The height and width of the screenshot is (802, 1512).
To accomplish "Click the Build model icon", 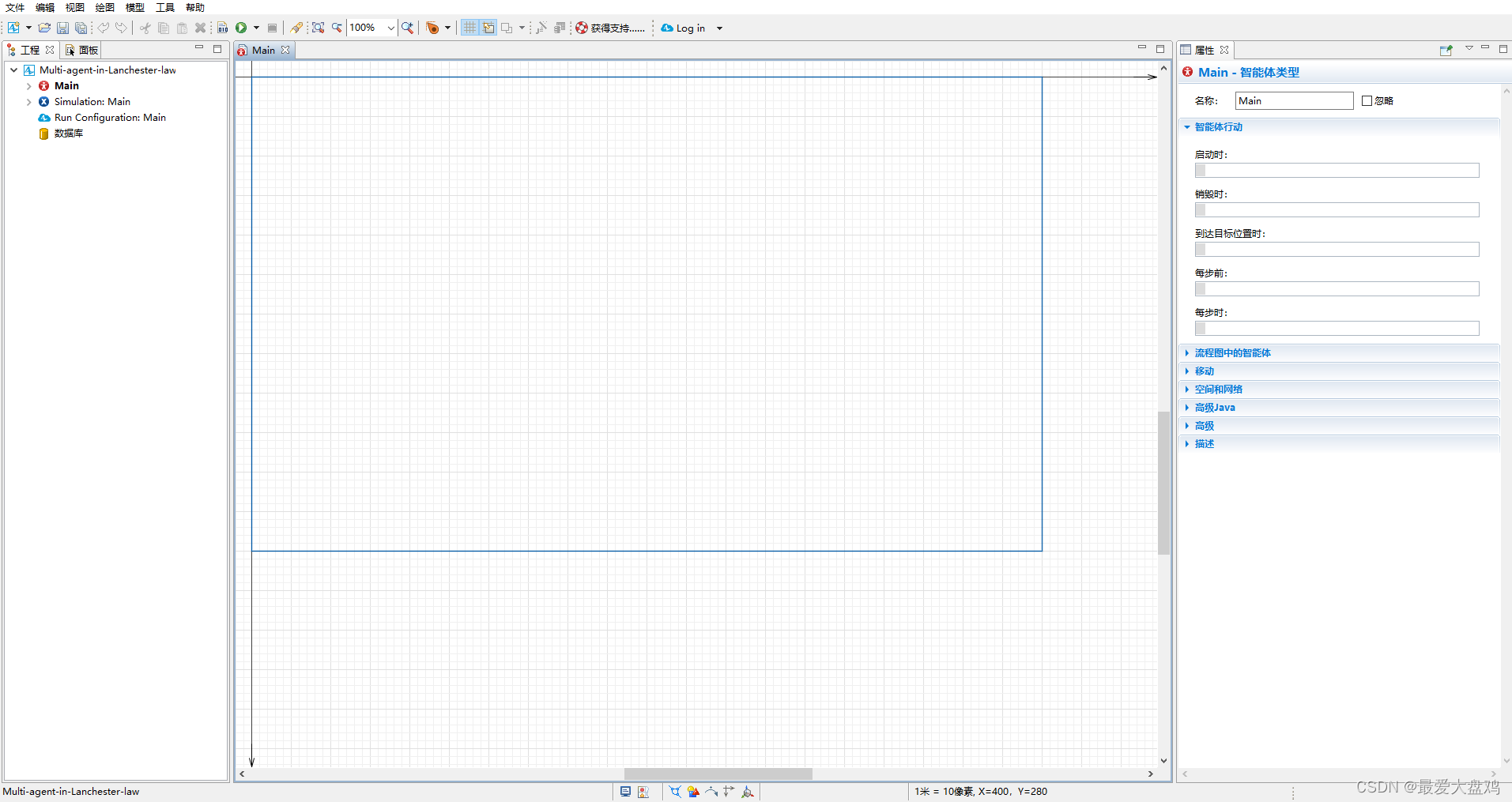I will coord(223,28).
